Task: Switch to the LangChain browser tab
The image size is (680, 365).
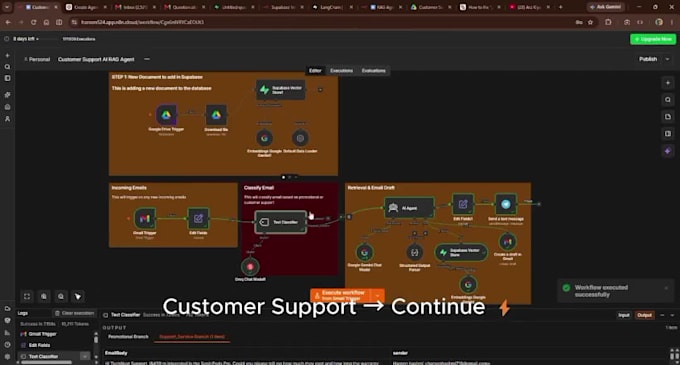Action: [x=332, y=7]
